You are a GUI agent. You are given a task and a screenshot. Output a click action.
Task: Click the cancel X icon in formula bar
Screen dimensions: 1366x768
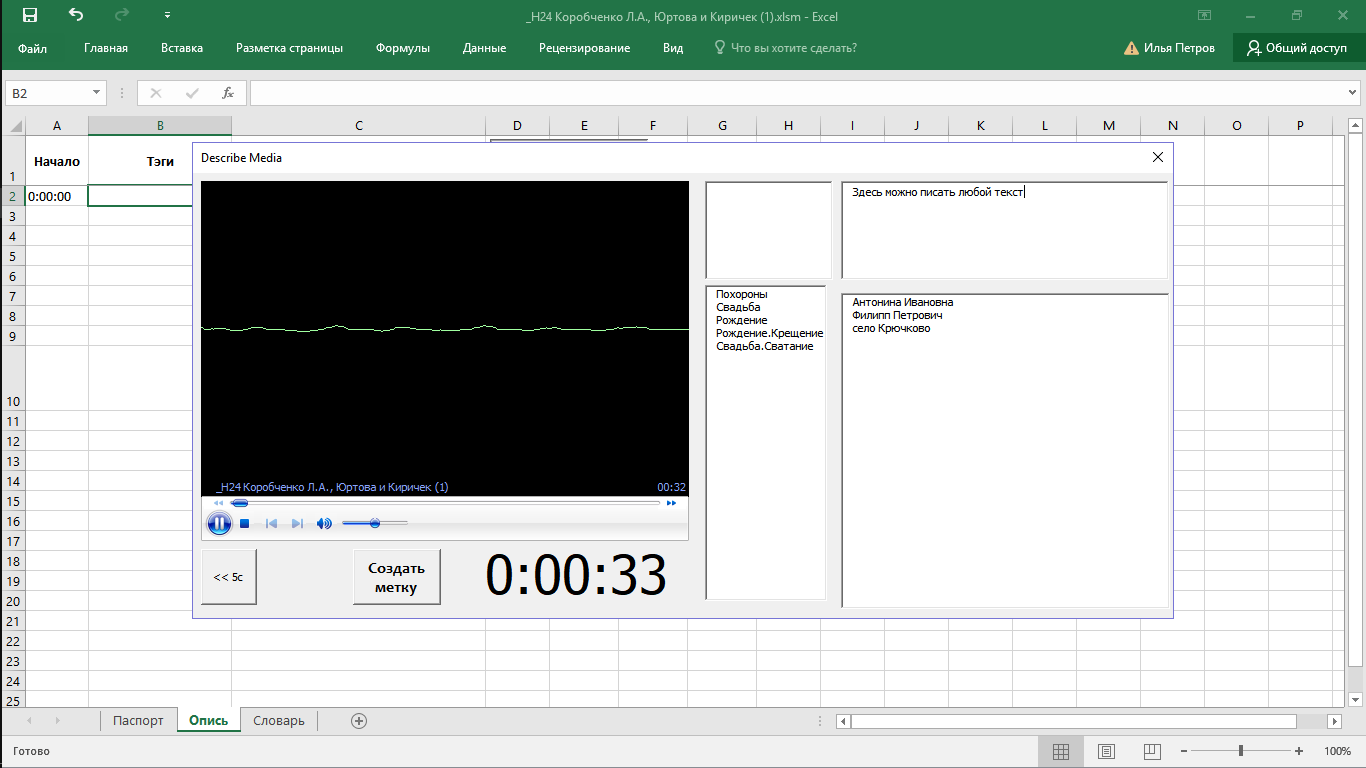[x=156, y=93]
